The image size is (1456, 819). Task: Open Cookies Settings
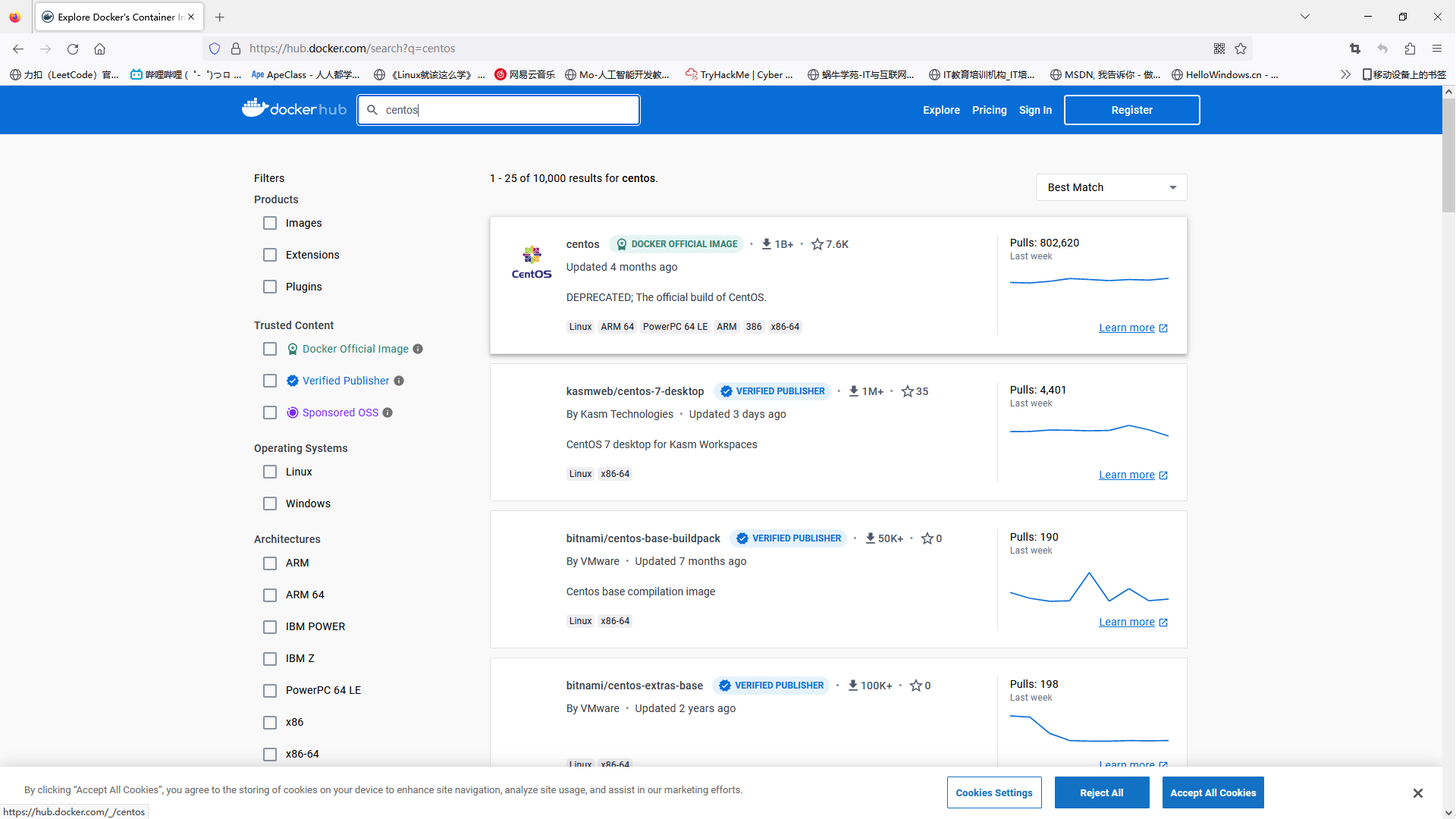tap(993, 792)
